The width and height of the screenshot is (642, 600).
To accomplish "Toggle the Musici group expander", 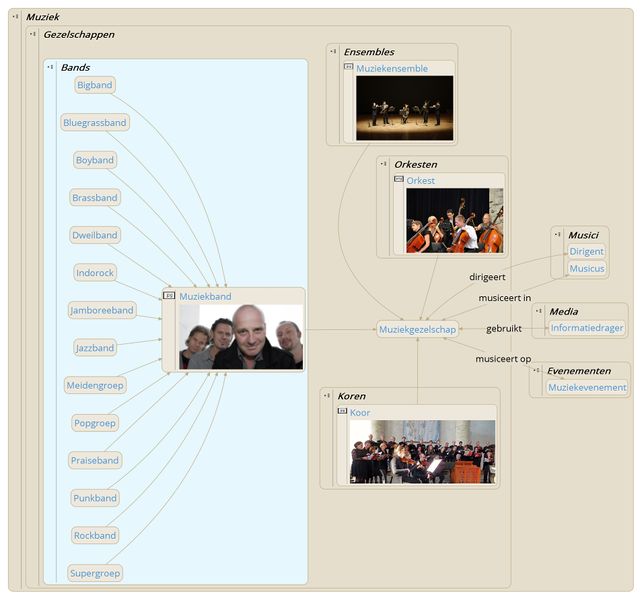I will [x=558, y=234].
